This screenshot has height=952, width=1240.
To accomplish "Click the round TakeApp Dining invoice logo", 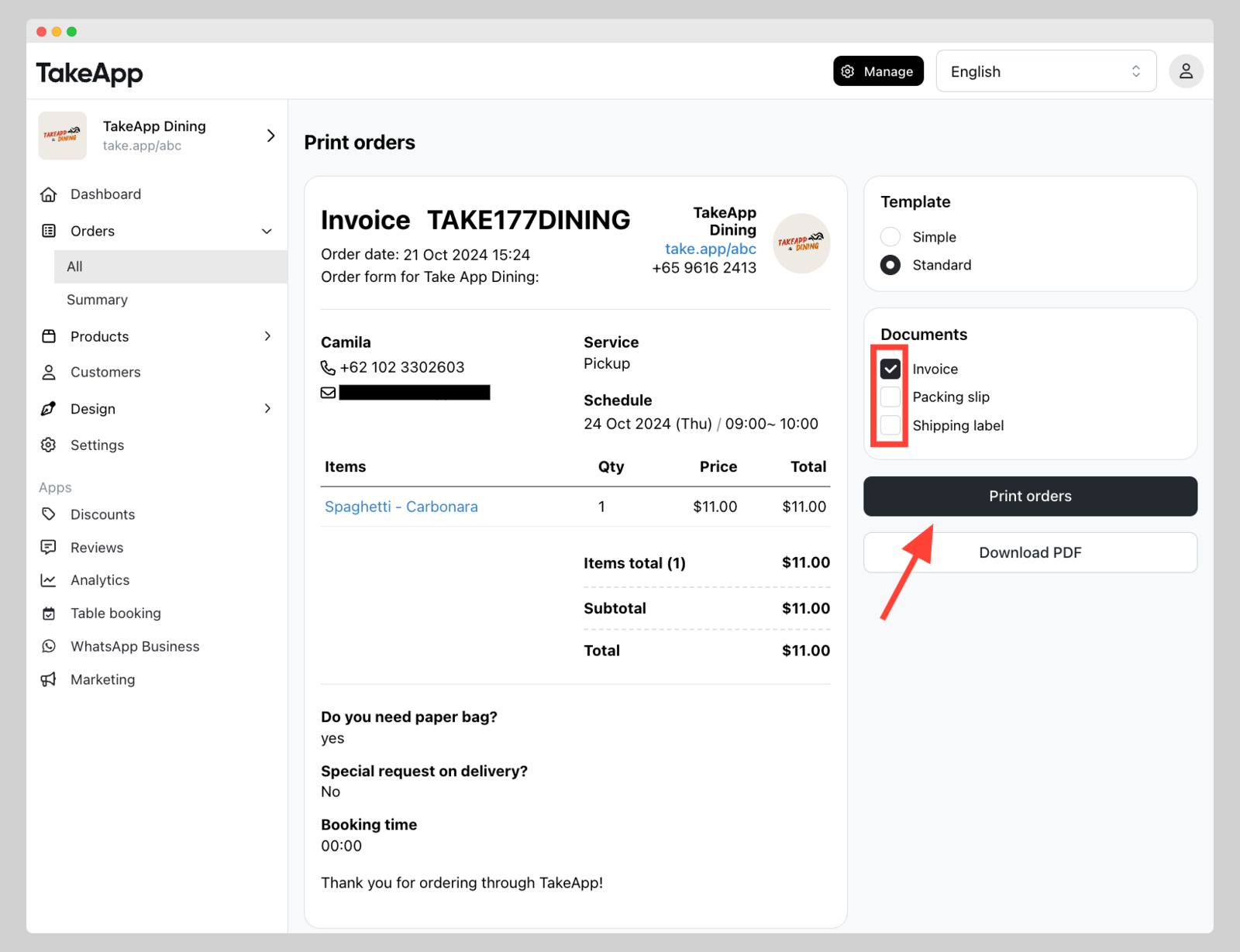I will point(801,243).
